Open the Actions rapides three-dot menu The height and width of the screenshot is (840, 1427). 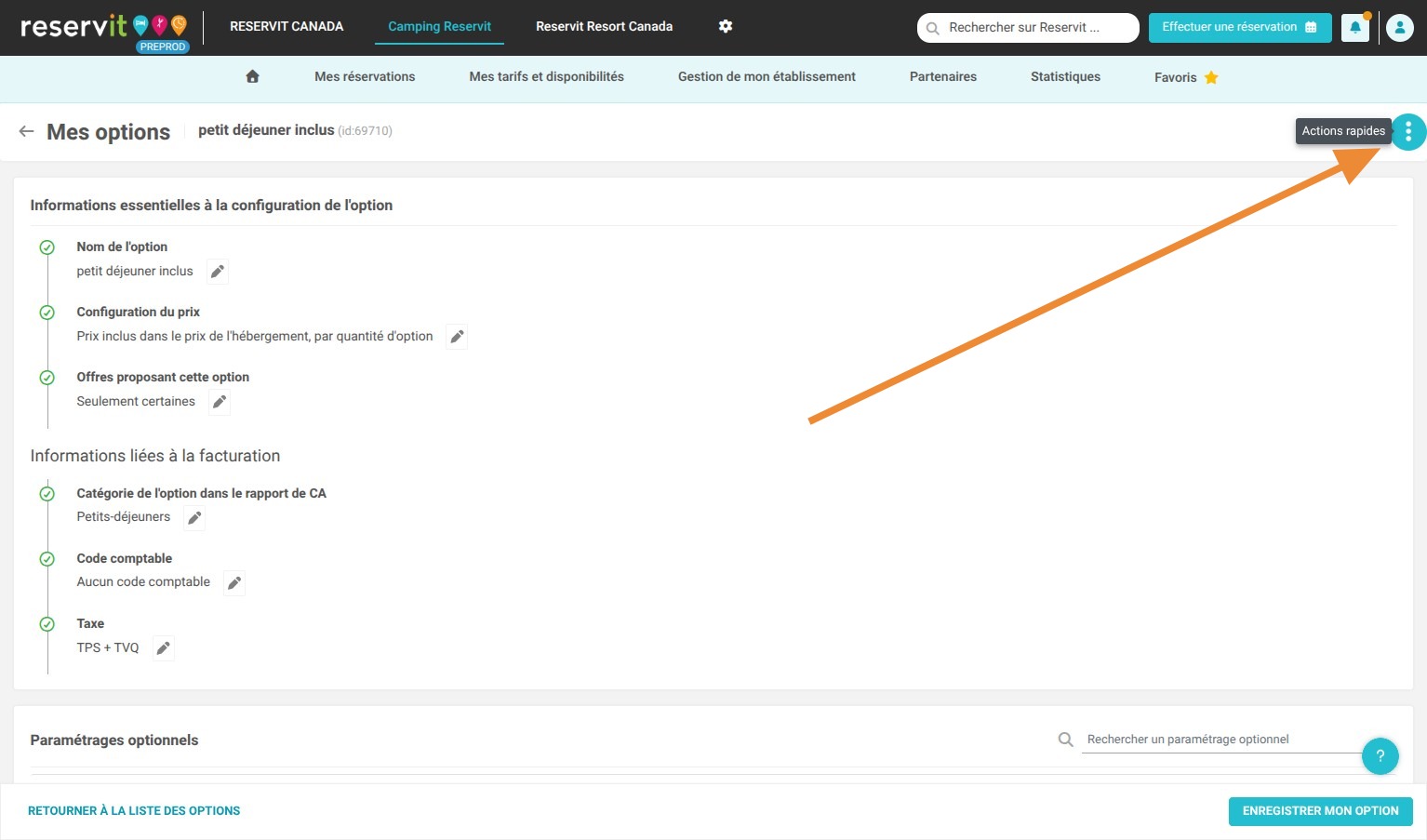pyautogui.click(x=1408, y=131)
